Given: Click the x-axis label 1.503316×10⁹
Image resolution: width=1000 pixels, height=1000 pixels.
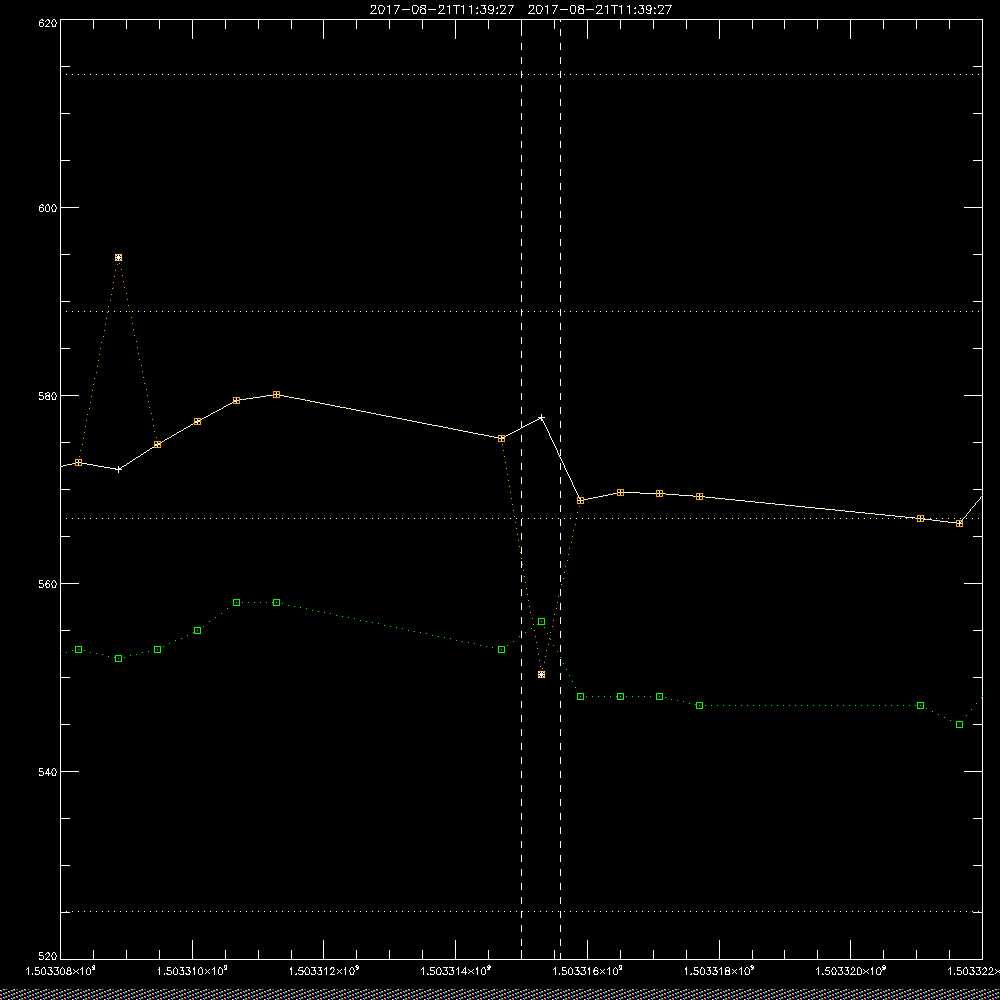Looking at the screenshot, I should click(x=587, y=971).
